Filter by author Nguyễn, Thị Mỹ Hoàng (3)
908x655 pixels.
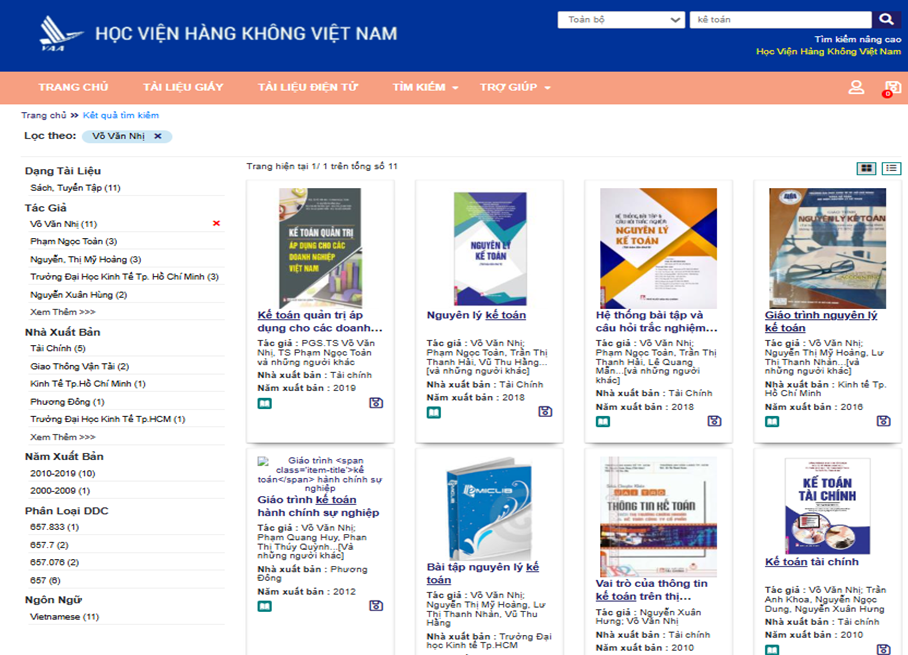pyautogui.click(x=86, y=259)
